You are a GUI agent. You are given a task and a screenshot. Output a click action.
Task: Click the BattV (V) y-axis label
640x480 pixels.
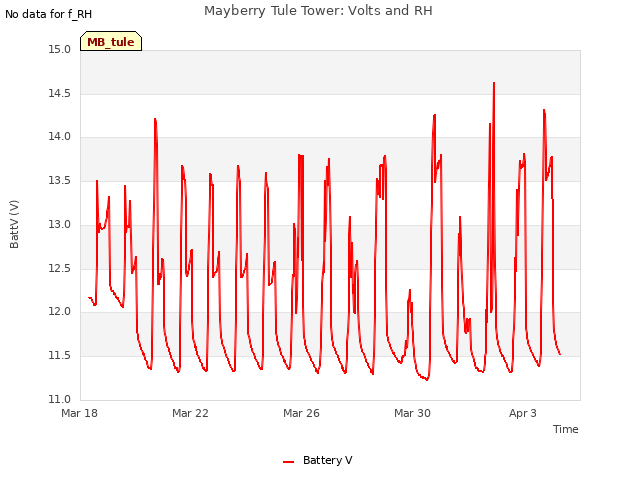14,224
